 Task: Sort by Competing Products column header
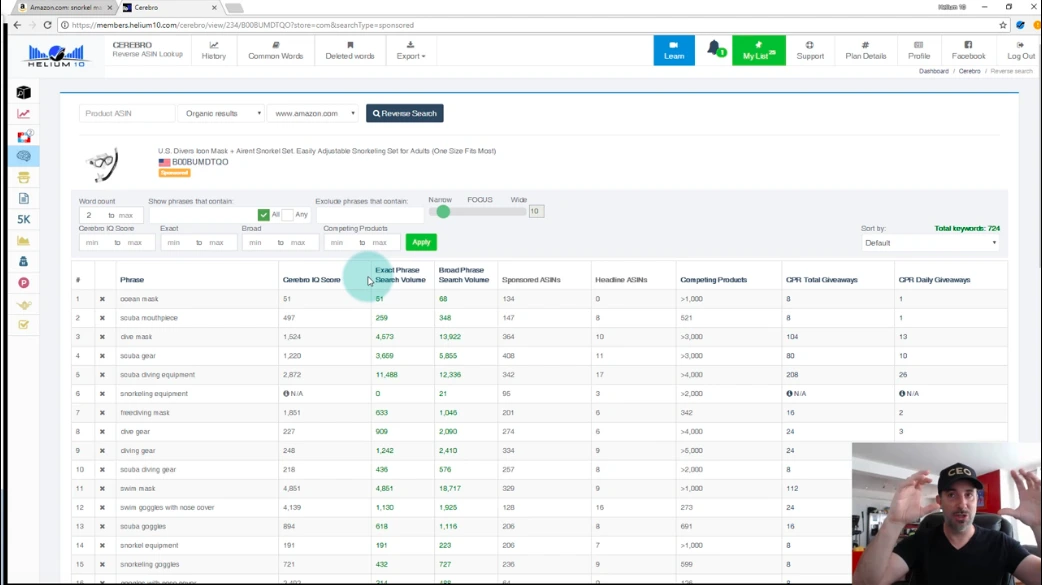click(714, 280)
